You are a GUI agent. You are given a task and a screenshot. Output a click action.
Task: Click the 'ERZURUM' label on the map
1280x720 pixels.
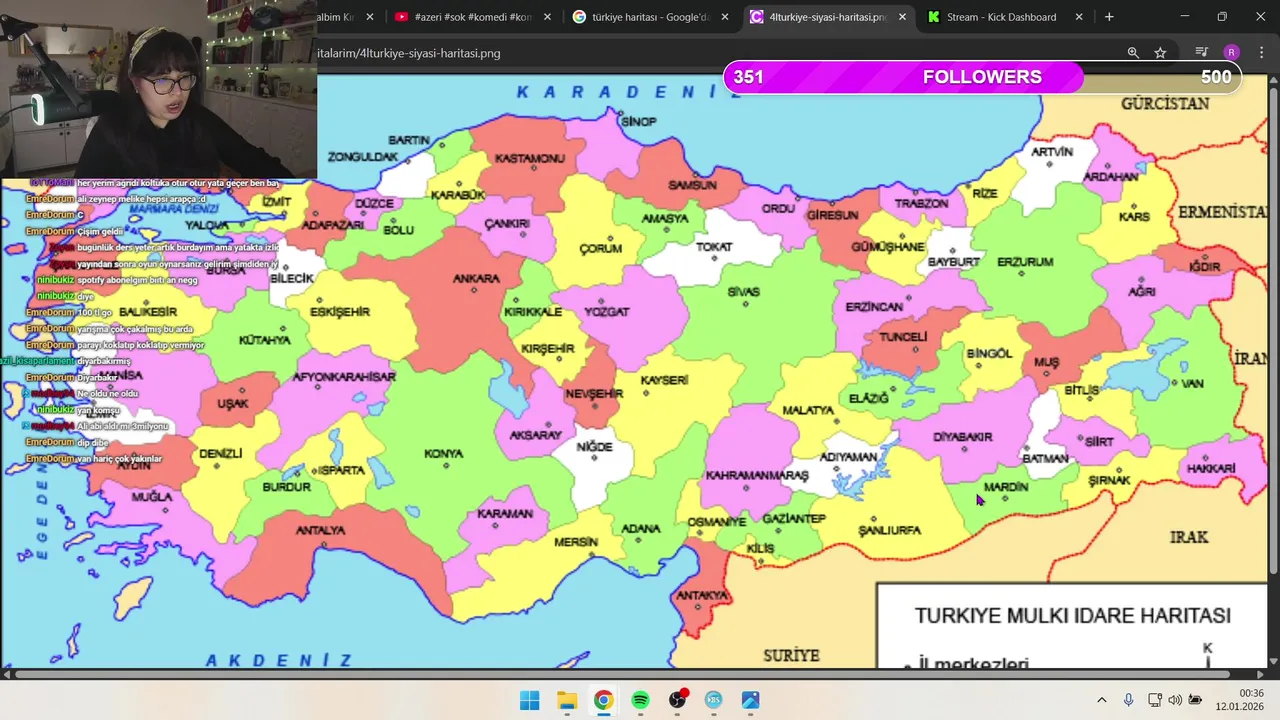click(x=1025, y=262)
